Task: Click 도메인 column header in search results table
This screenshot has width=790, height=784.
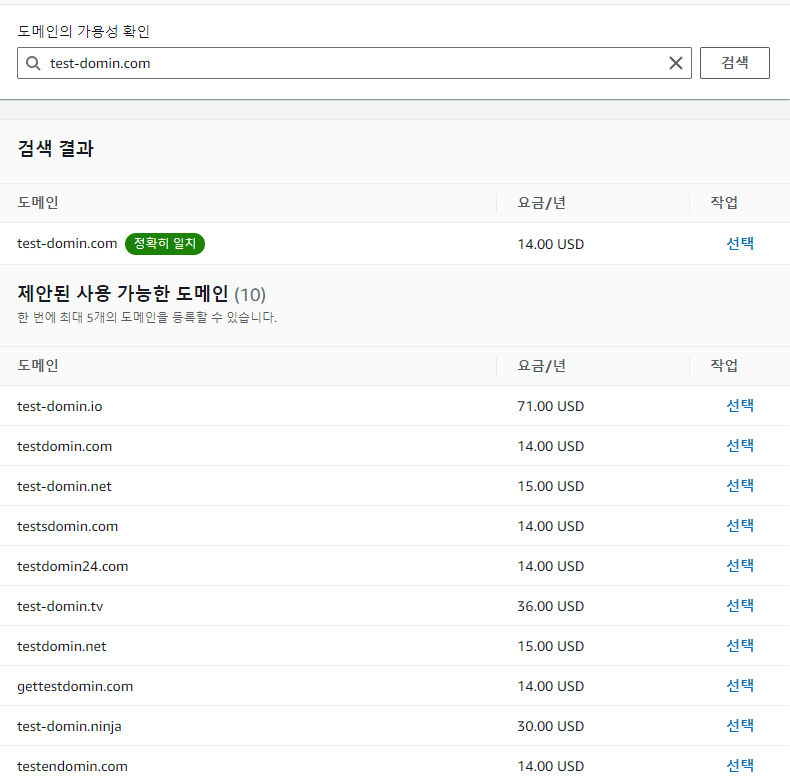Action: (x=38, y=203)
